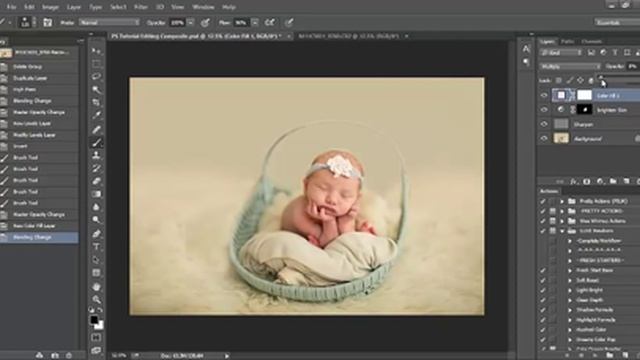The image size is (640, 360).
Task: Select the Zoom tool
Action: coord(96,300)
